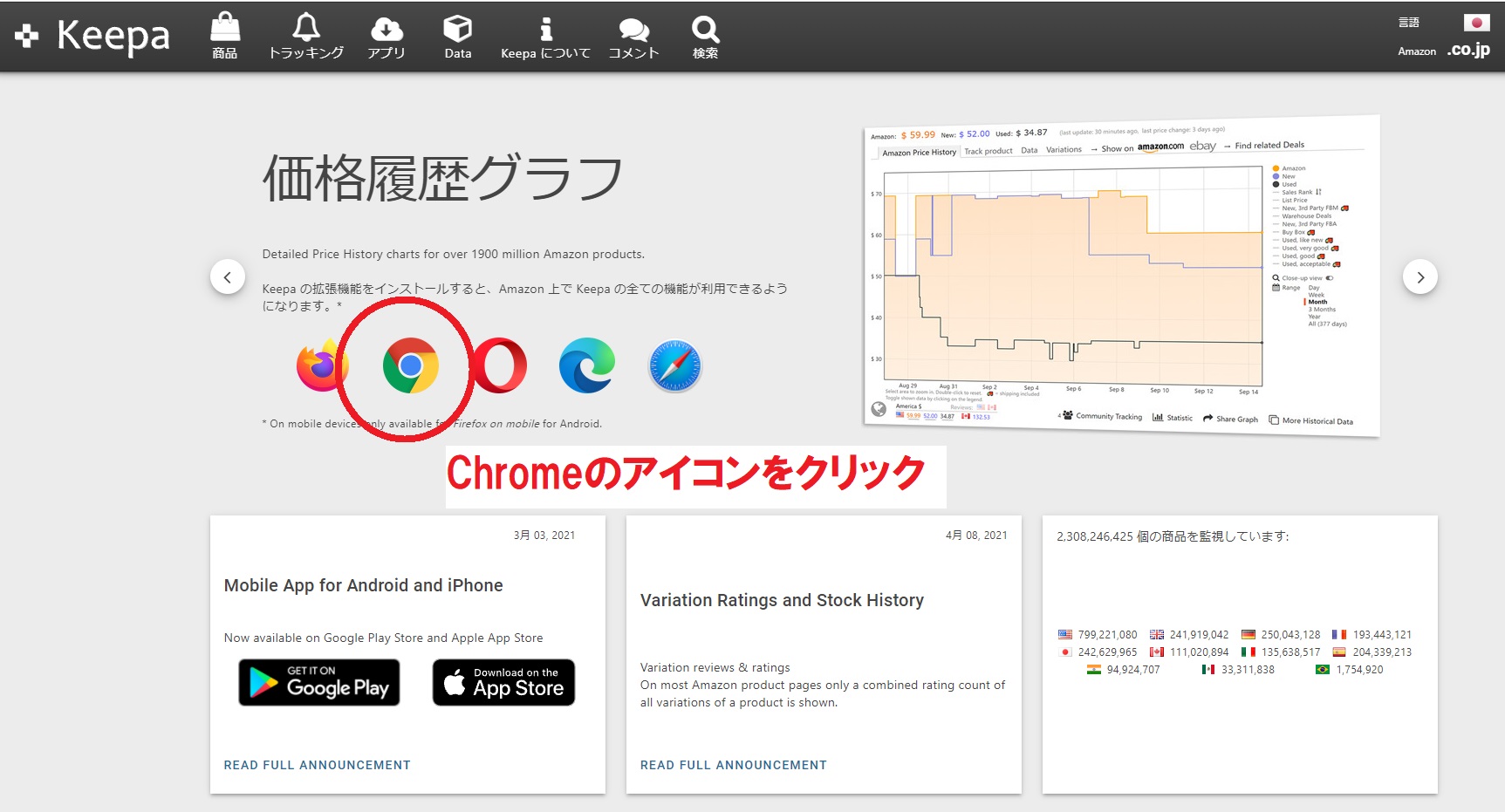Click Statistic in graph preview
1505x812 pixels.
tap(1173, 418)
